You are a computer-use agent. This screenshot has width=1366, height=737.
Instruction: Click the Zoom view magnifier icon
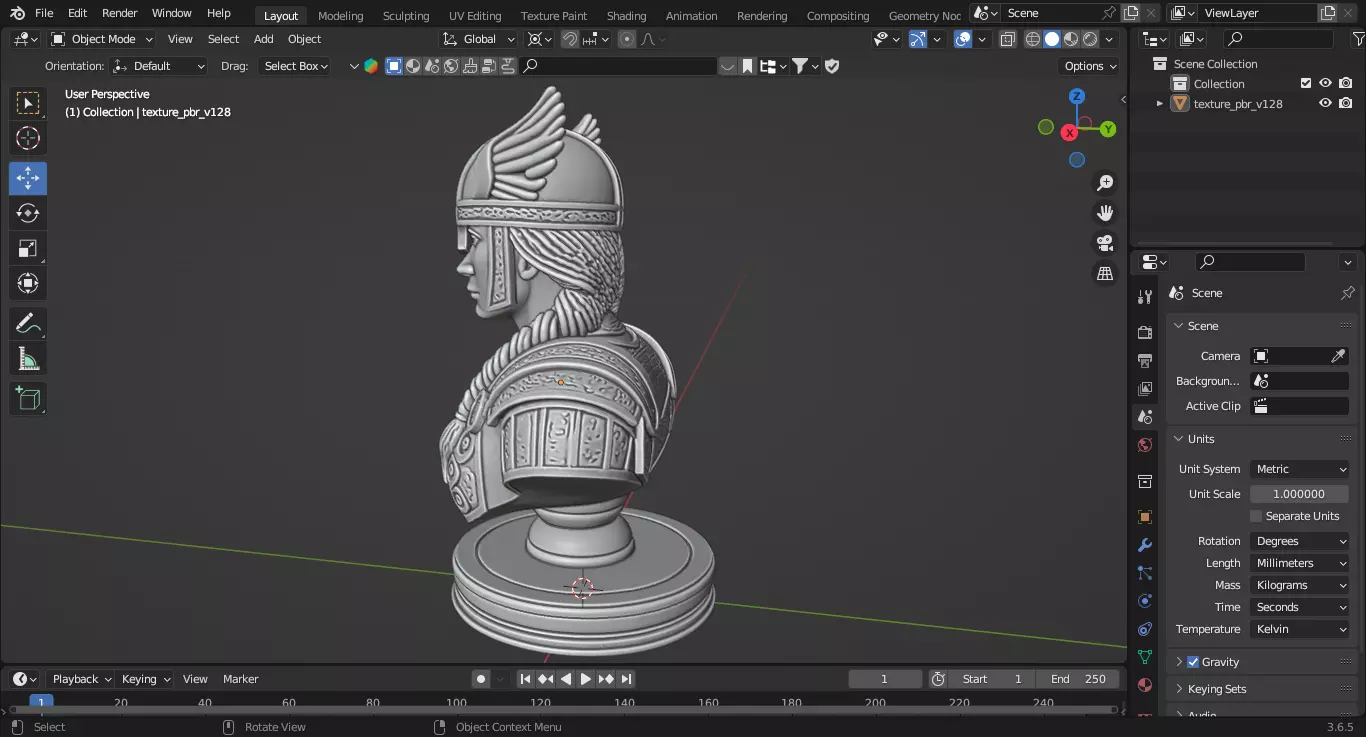[1105, 183]
